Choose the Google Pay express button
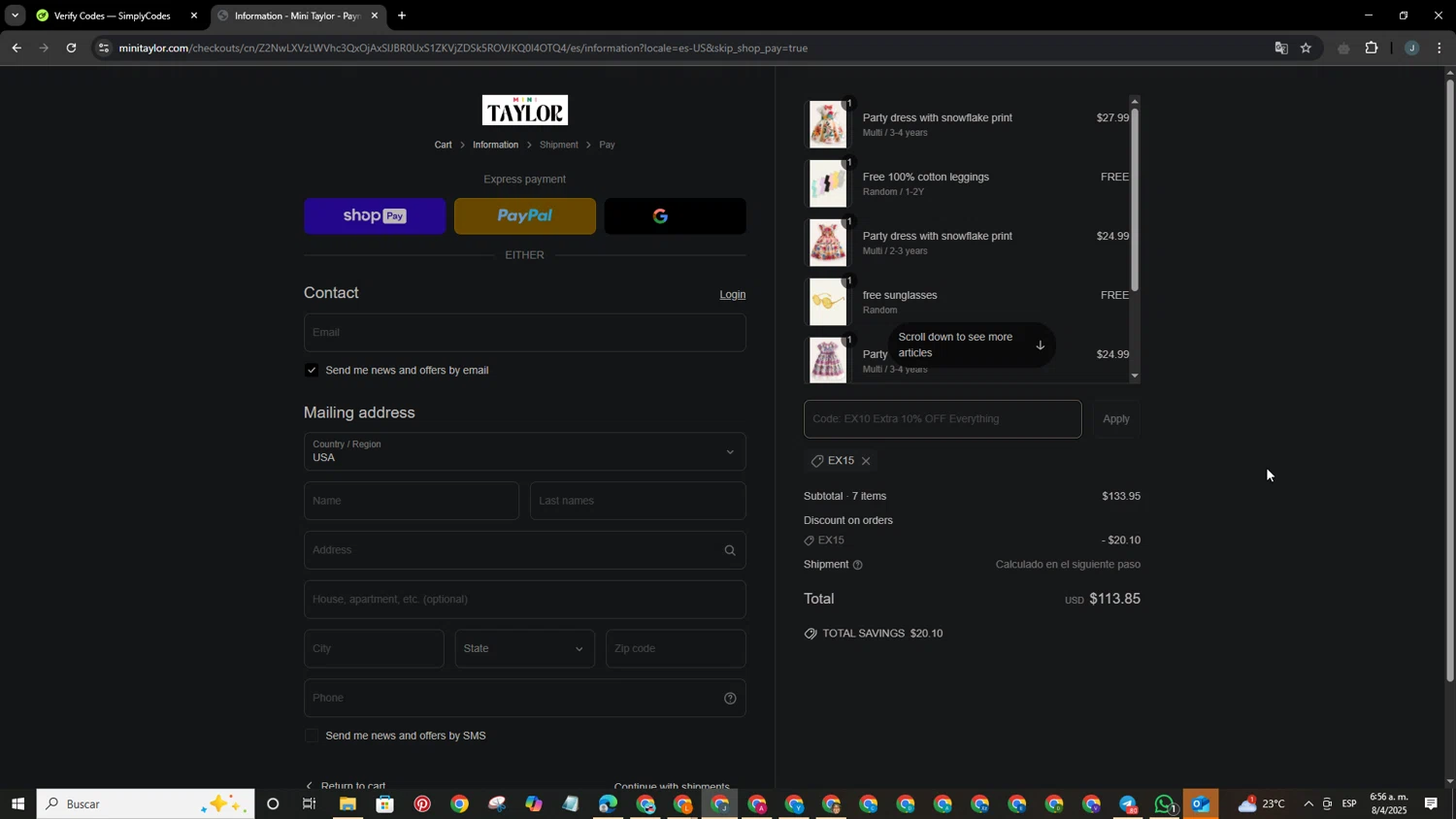The width and height of the screenshot is (1456, 819). point(676,215)
